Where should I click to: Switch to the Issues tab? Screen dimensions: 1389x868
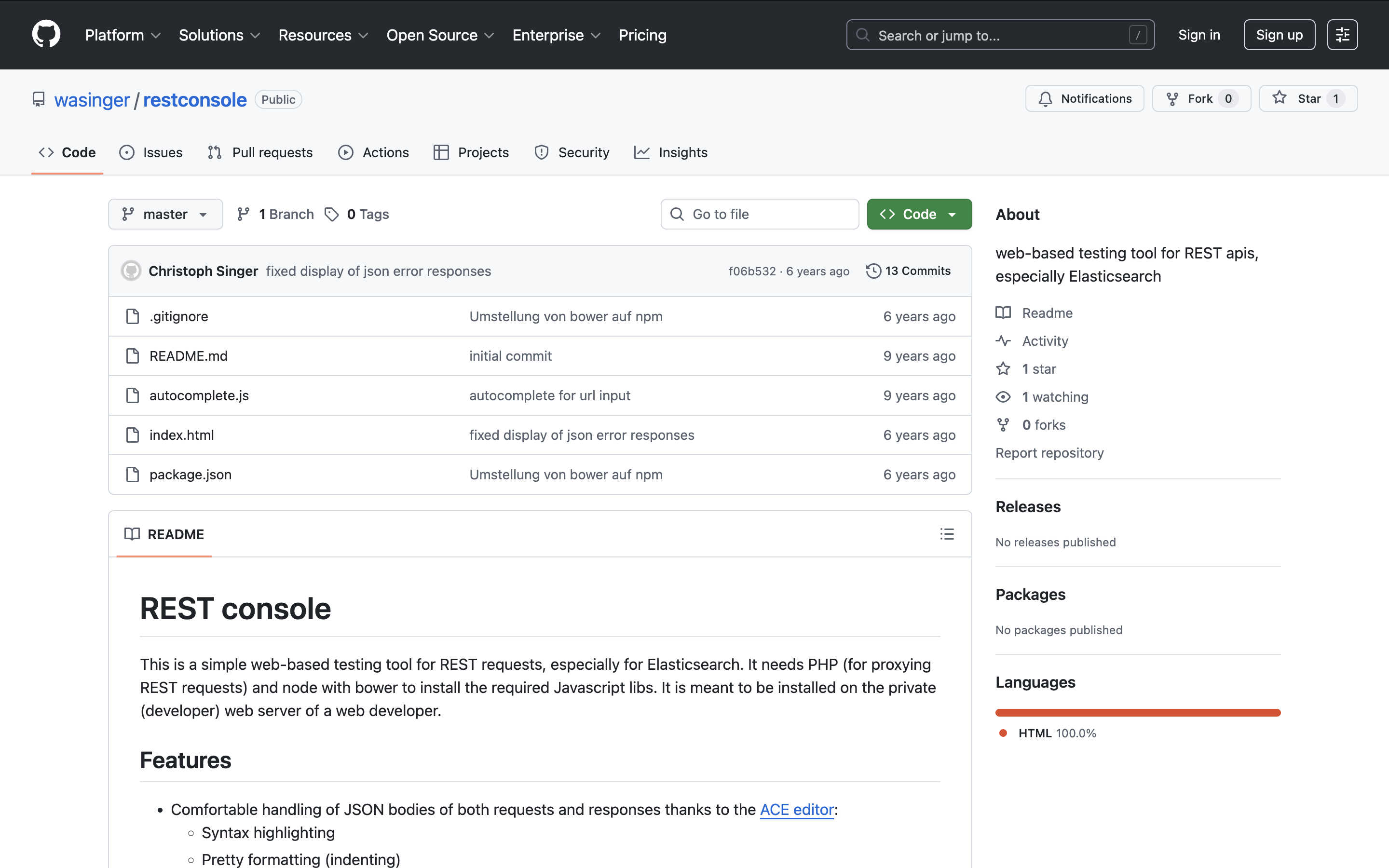151,152
